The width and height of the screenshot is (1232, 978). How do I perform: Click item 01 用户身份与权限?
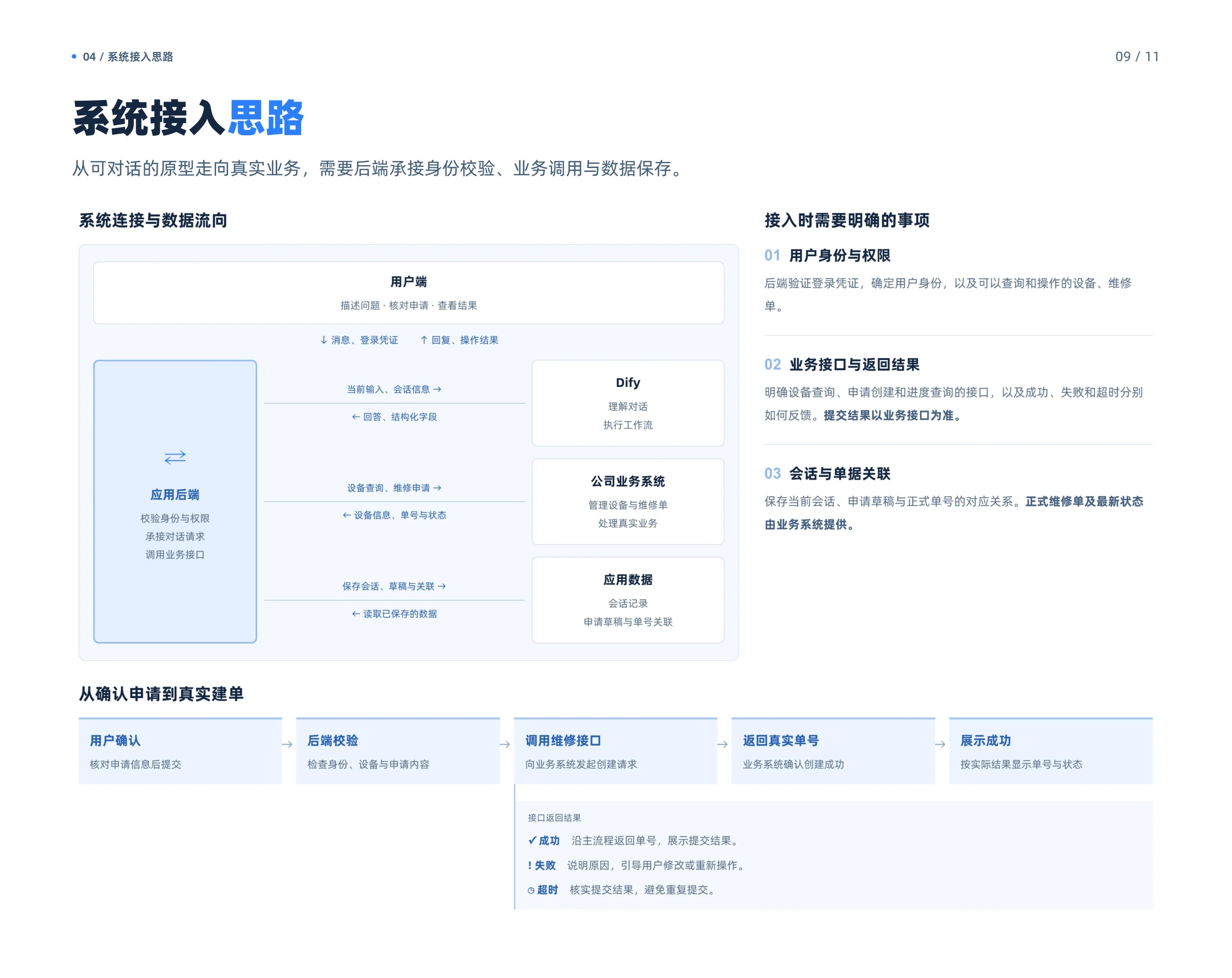pyautogui.click(x=827, y=256)
